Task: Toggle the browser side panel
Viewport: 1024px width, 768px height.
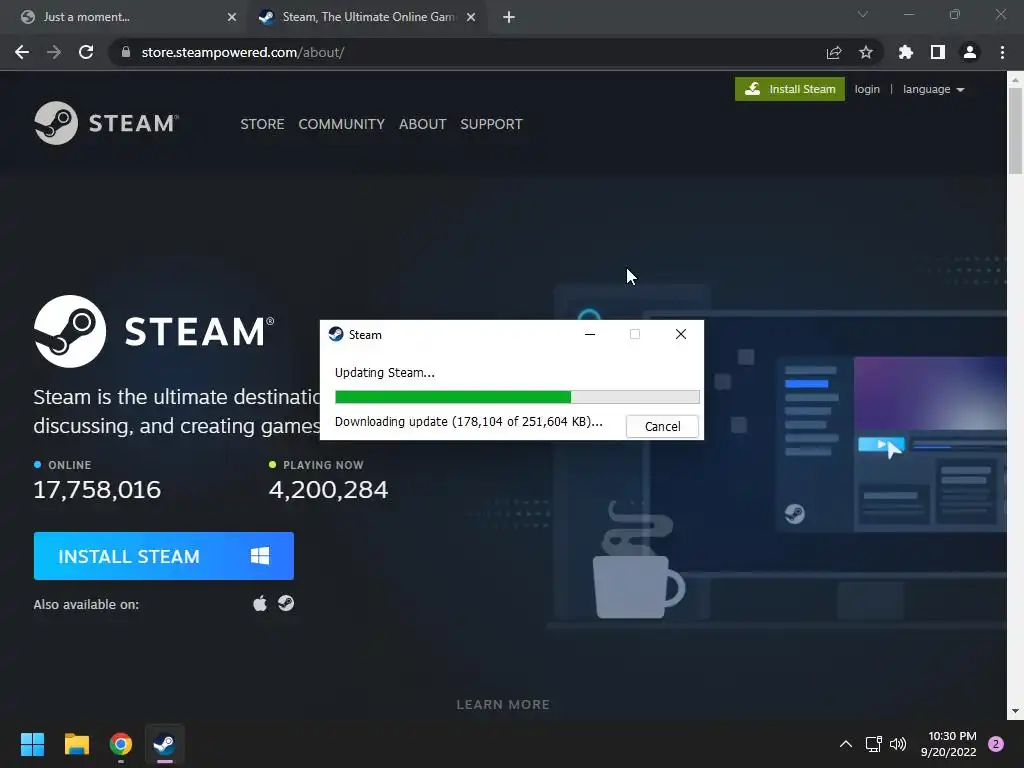Action: 938,52
